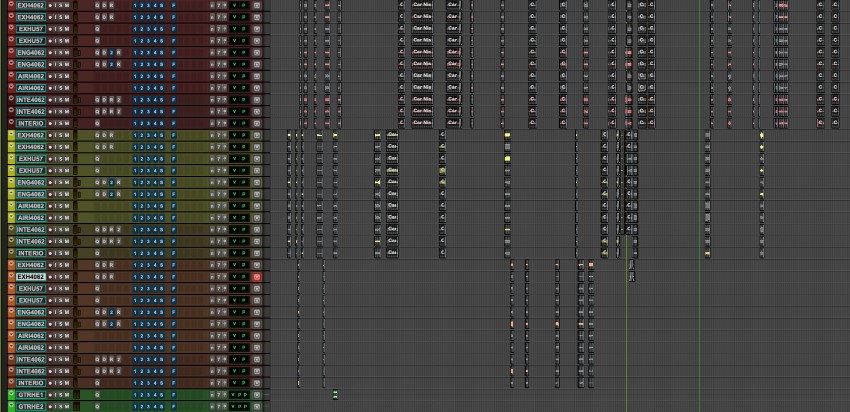Screen dimensions: 850x412
Task: Open insert D on highlighted EXH4062 track
Action: (104, 276)
